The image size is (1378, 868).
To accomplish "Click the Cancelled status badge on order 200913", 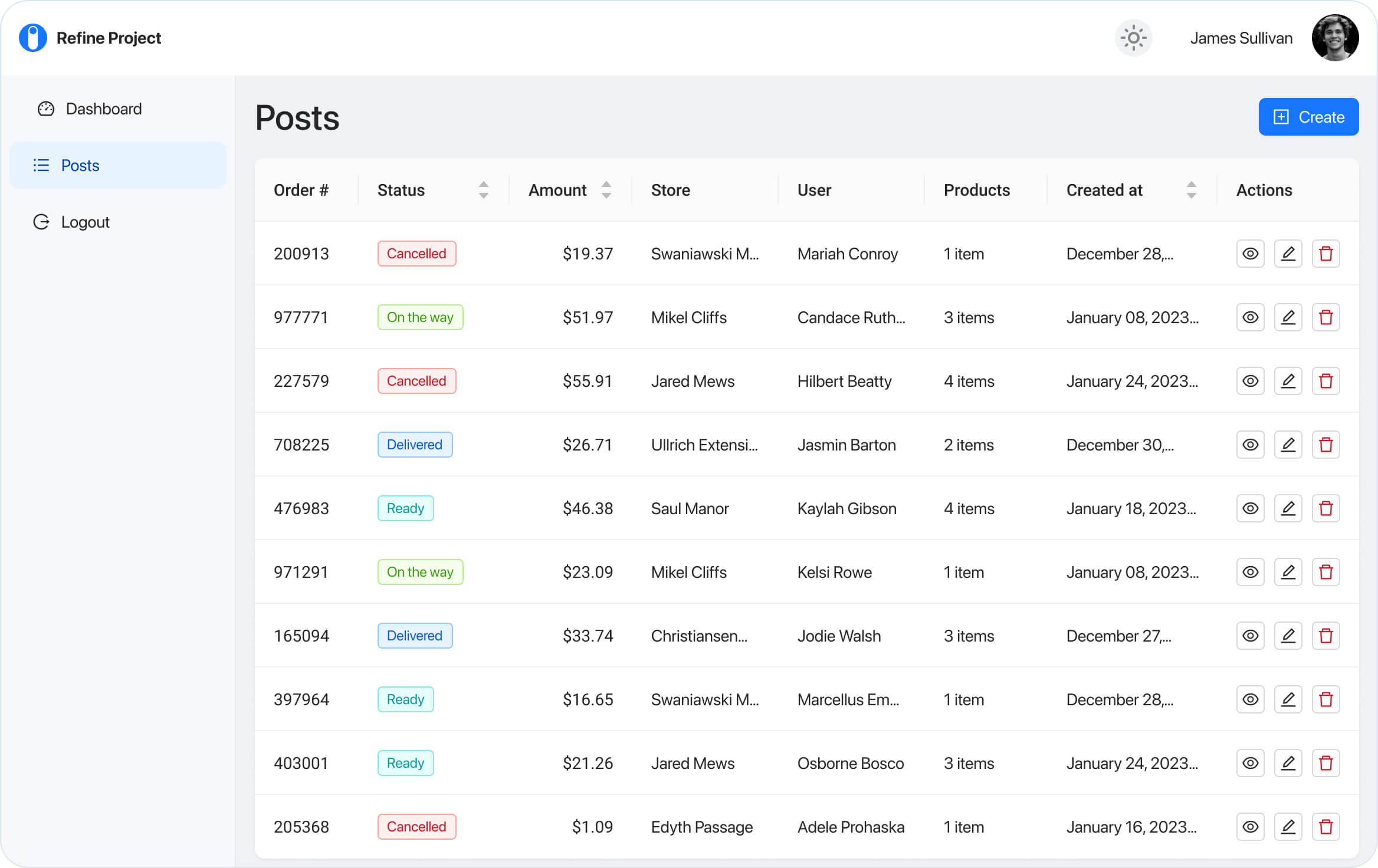I will 416,254.
